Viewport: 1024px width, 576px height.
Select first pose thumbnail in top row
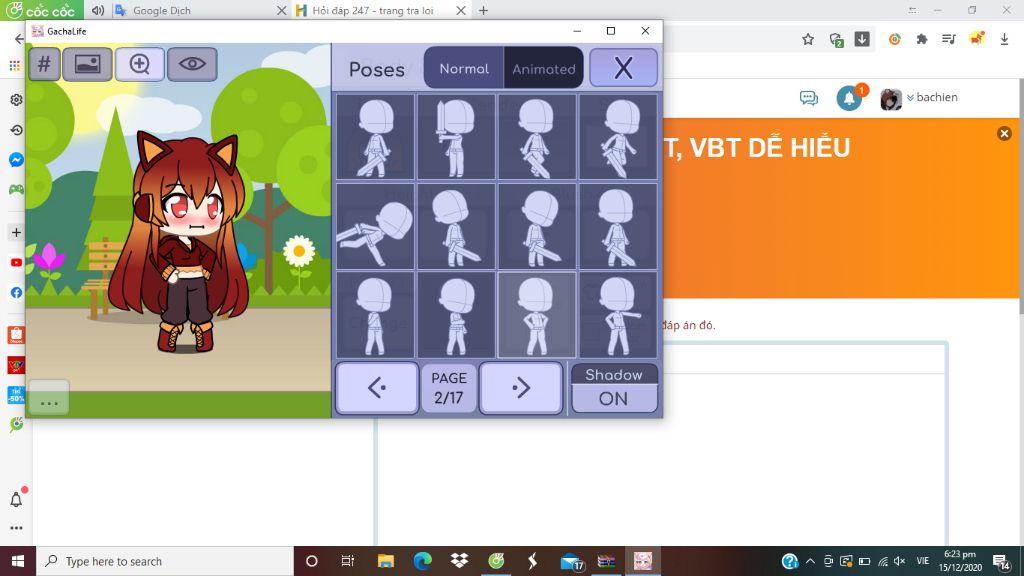pyautogui.click(x=376, y=136)
